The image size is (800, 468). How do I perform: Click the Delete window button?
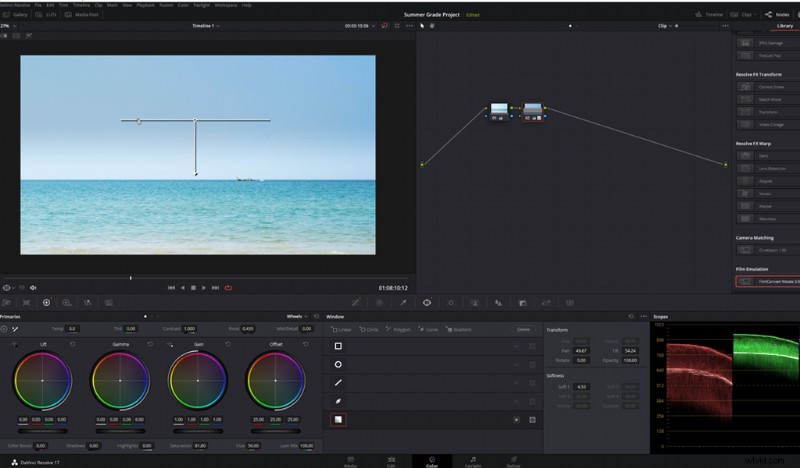point(523,330)
